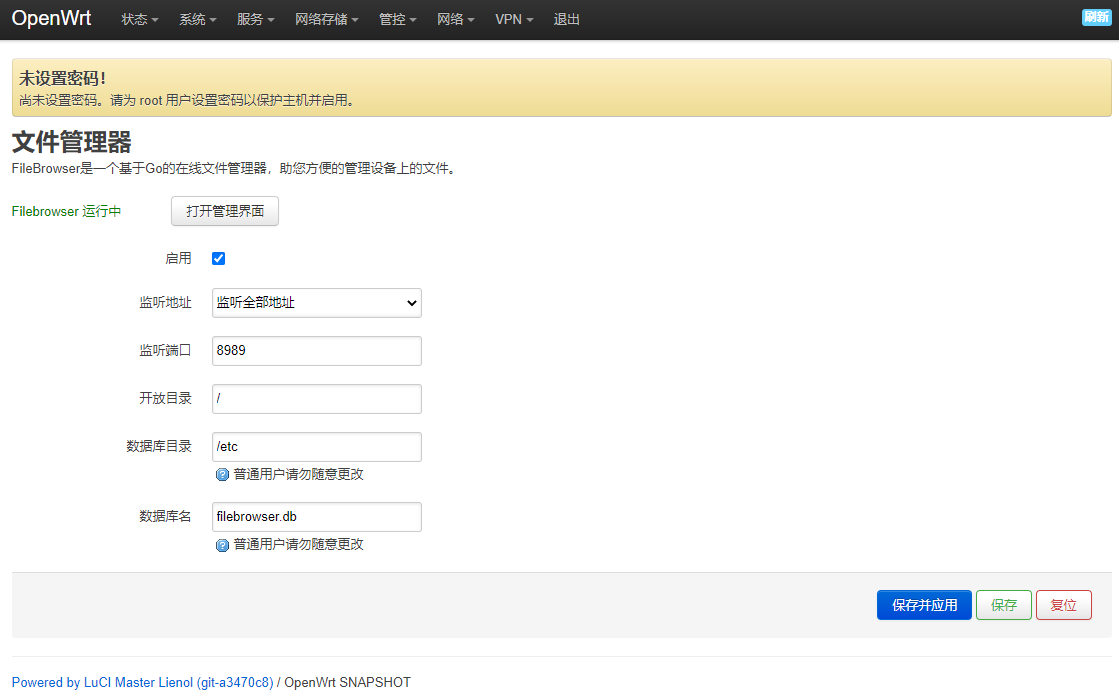Select 退出 from the top navigation
Viewport: 1119px width, 690px height.
pos(566,18)
